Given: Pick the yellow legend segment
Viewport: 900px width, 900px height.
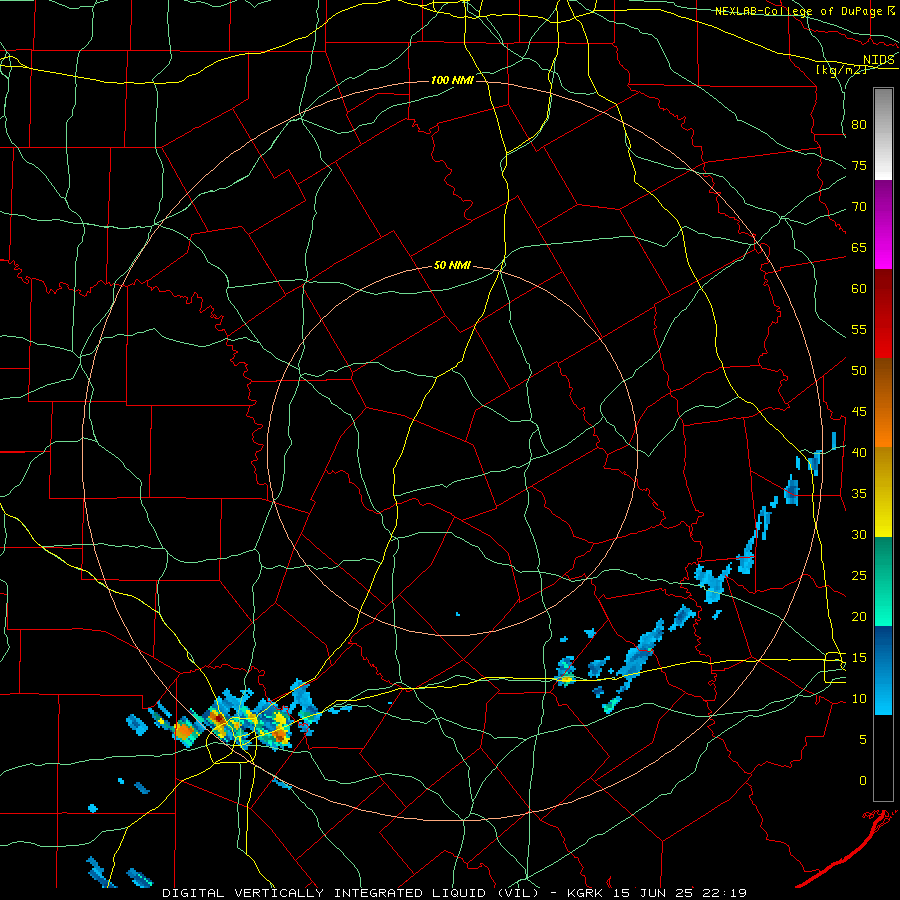Looking at the screenshot, I should click(x=883, y=492).
